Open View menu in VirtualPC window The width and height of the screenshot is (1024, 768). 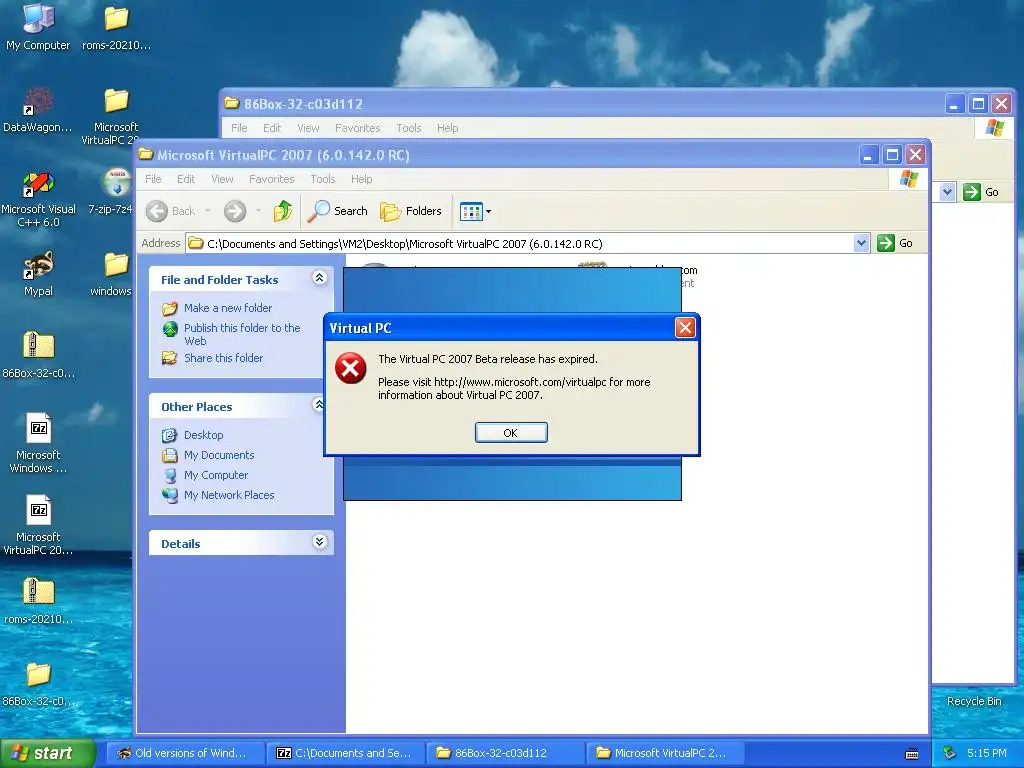(222, 179)
